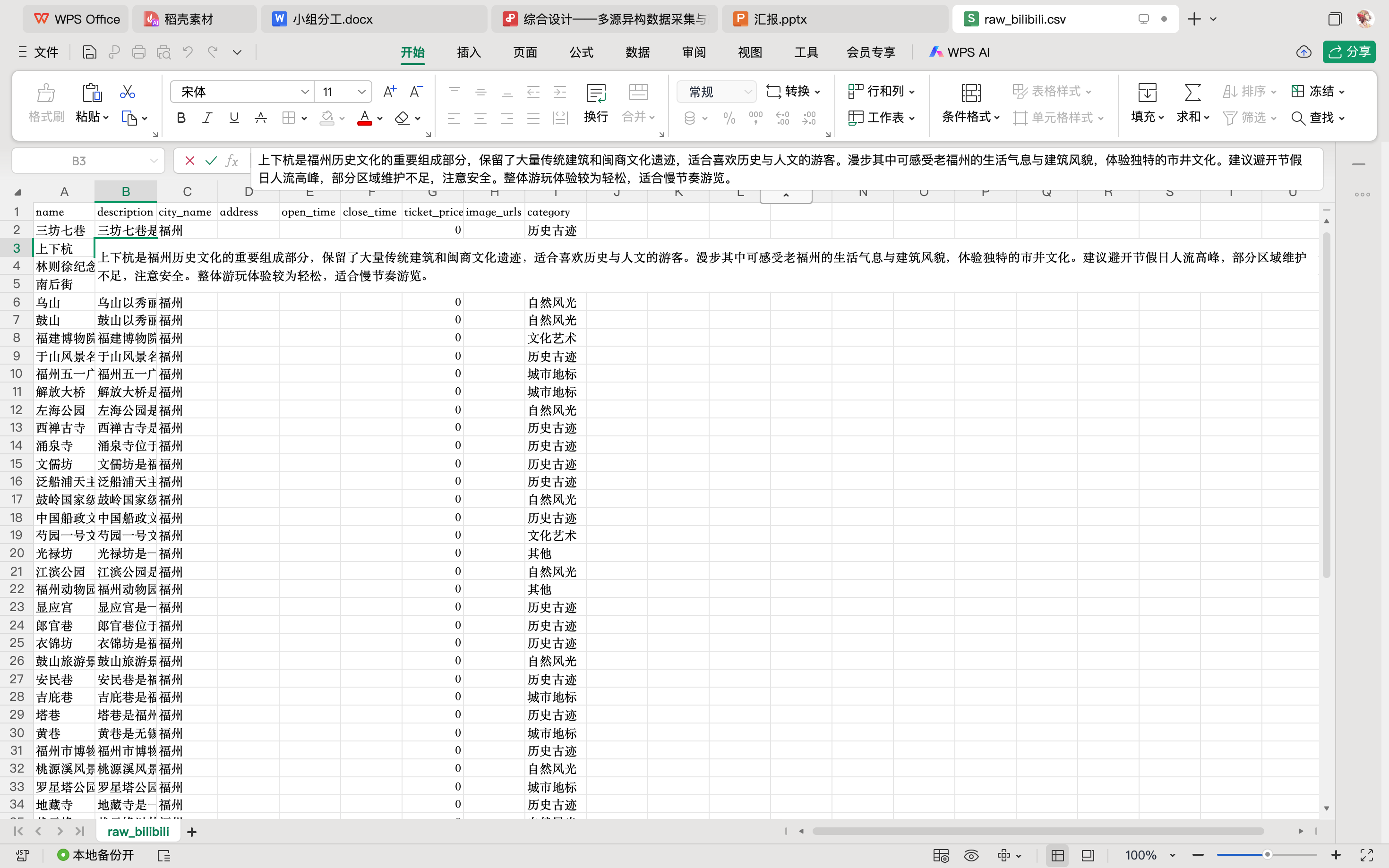The width and height of the screenshot is (1389, 868).
Task: Click the Conditional Formatting icon
Action: point(970,93)
